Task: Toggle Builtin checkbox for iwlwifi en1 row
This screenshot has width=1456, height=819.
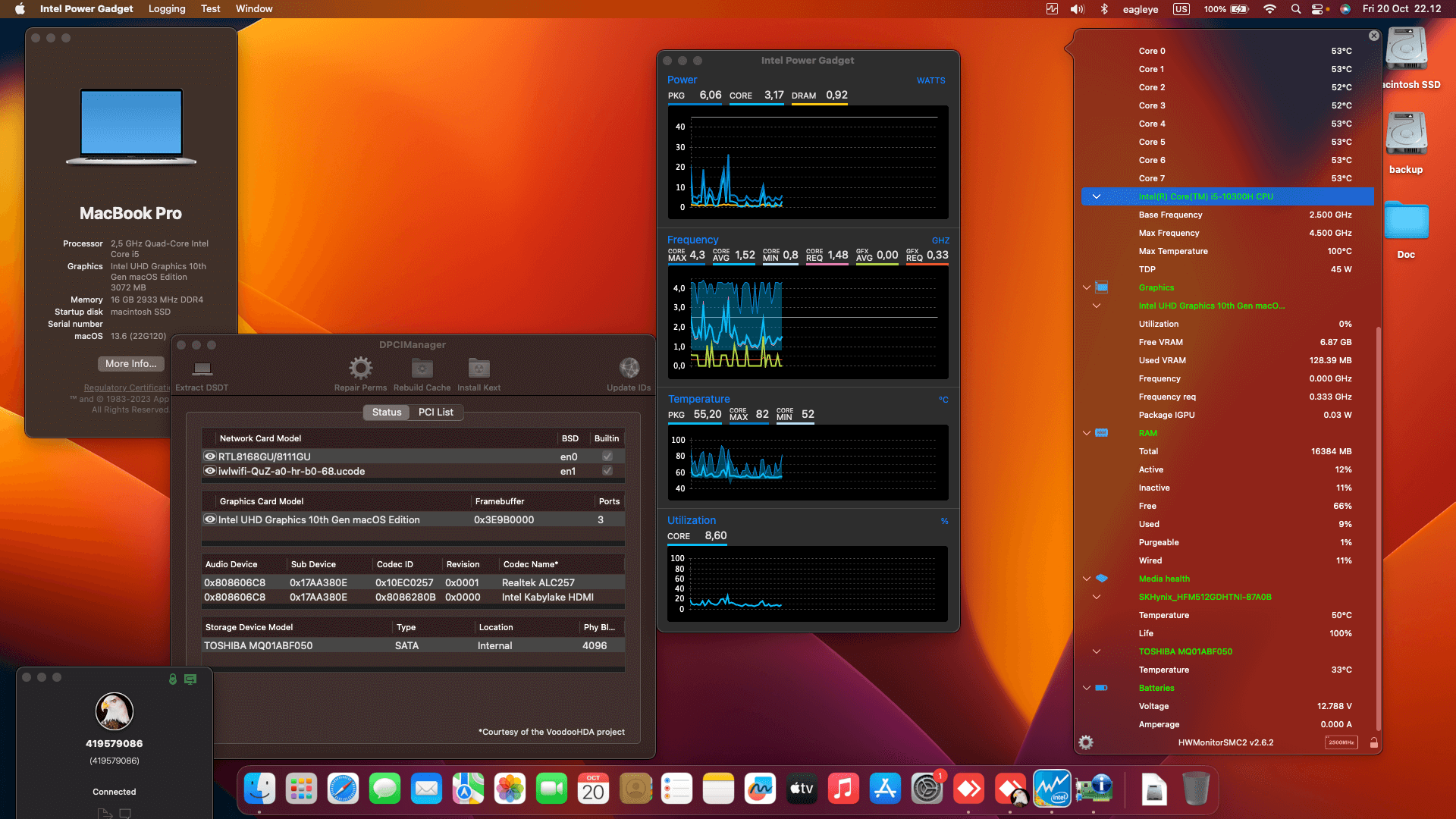Action: pos(607,471)
